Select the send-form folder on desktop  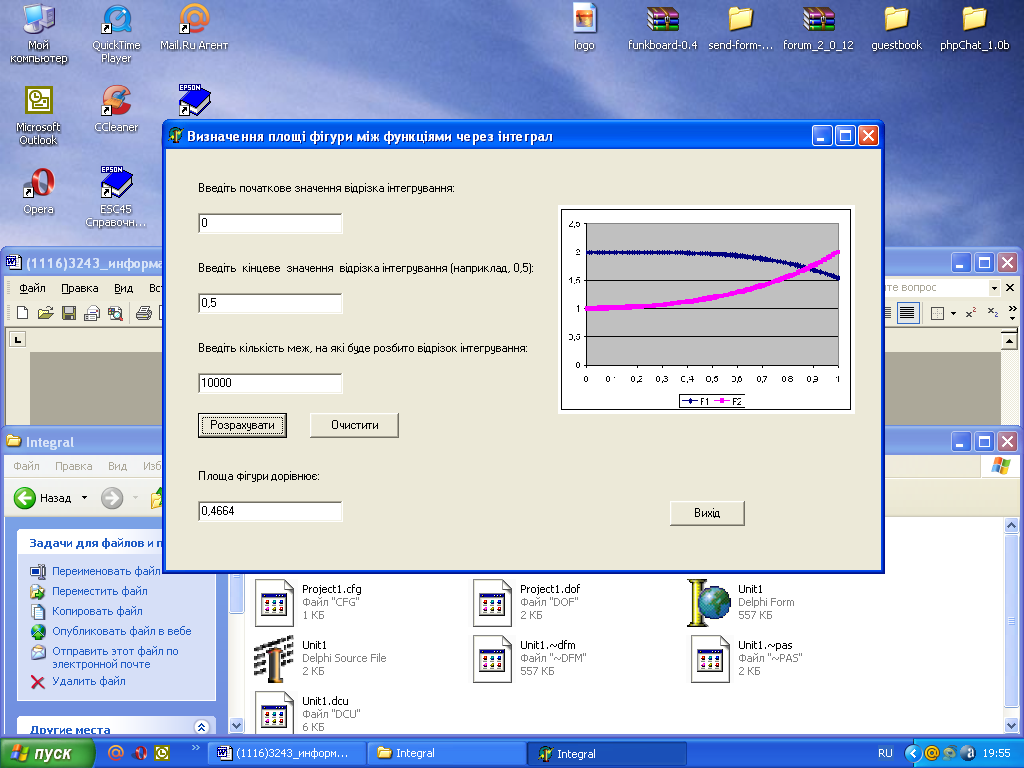coord(741,27)
